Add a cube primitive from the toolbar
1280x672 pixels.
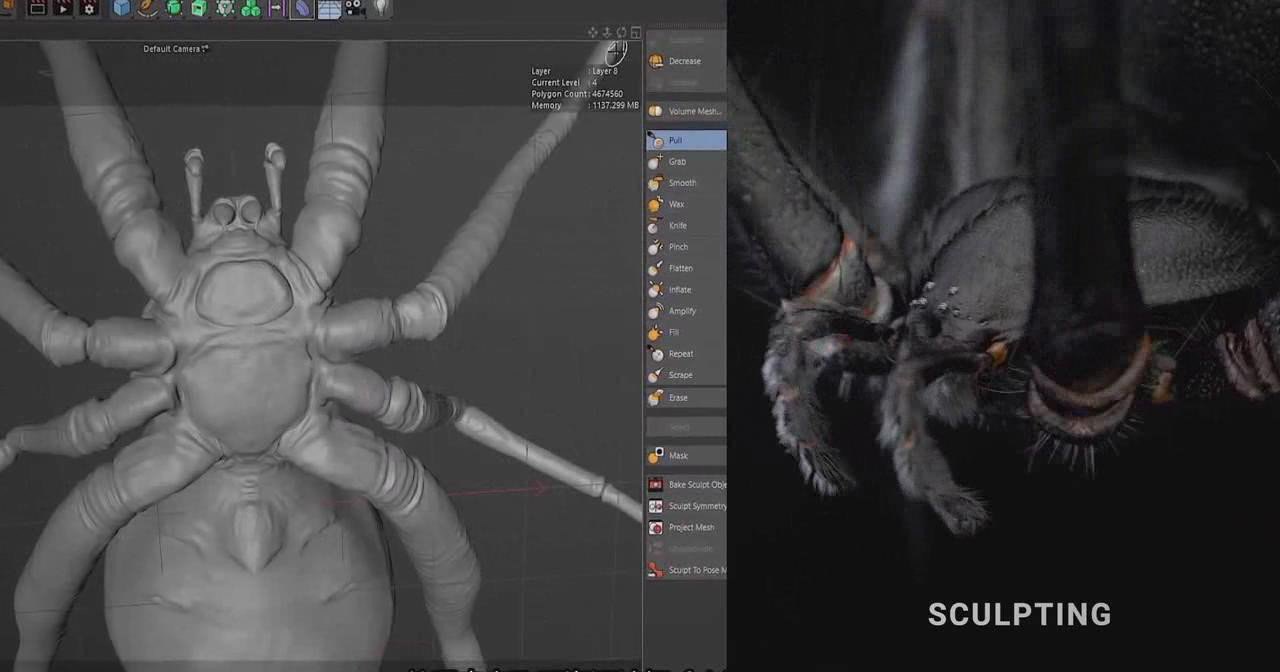pos(121,8)
